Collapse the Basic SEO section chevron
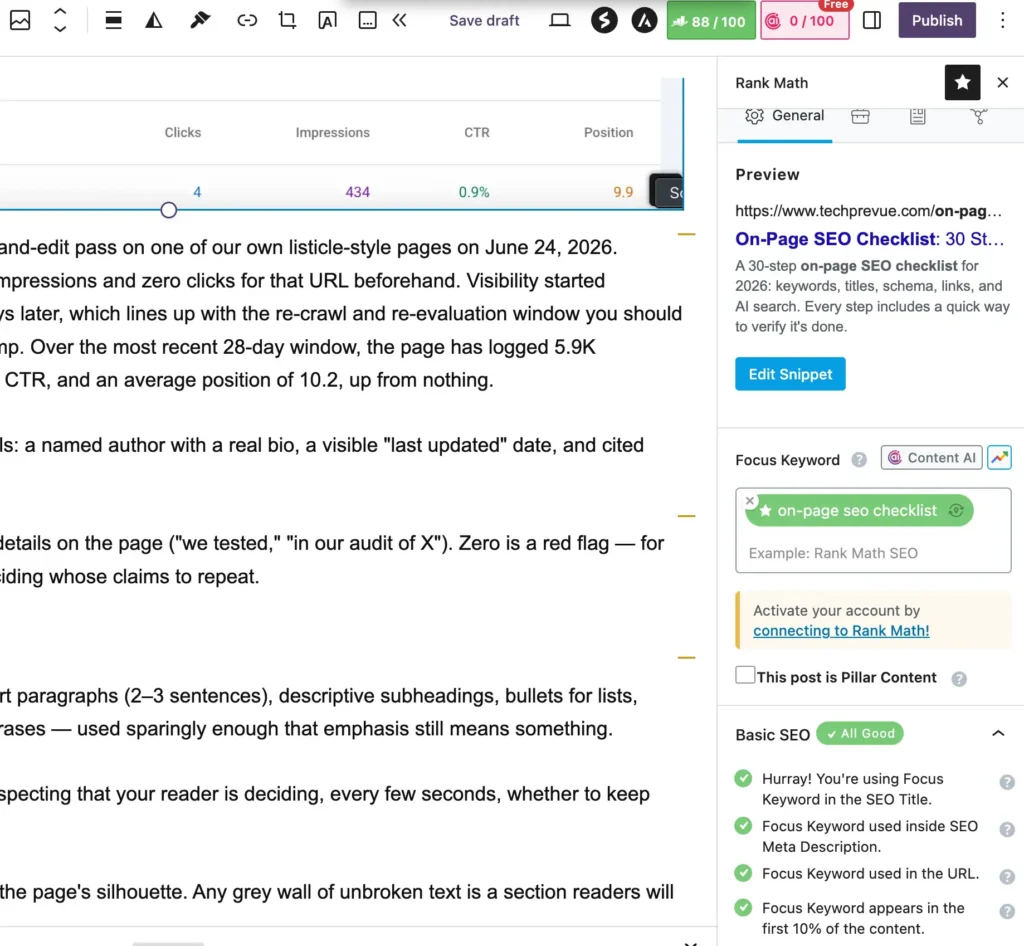The width and height of the screenshot is (1024, 946). [x=998, y=734]
